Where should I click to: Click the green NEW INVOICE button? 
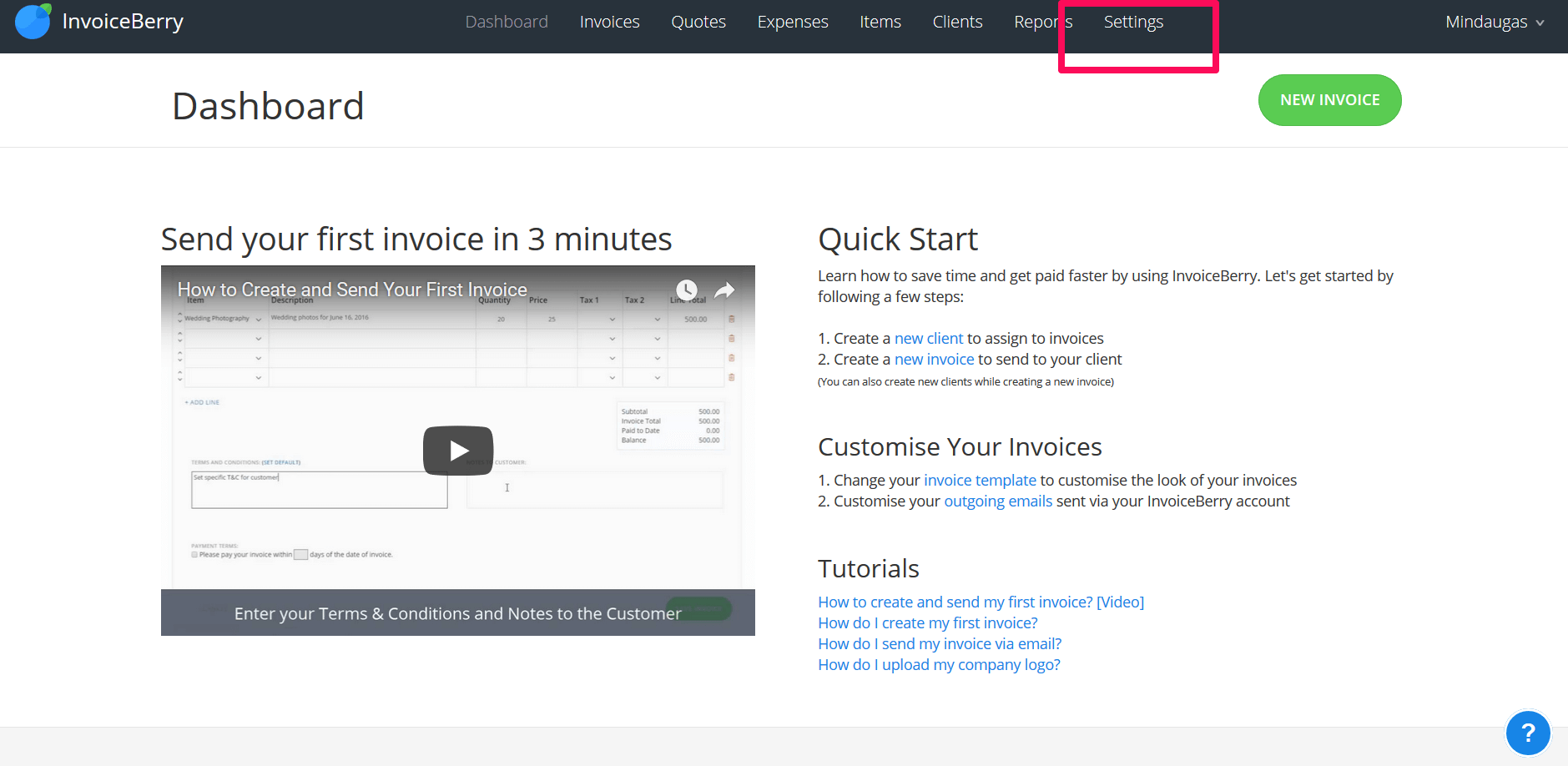1329,100
